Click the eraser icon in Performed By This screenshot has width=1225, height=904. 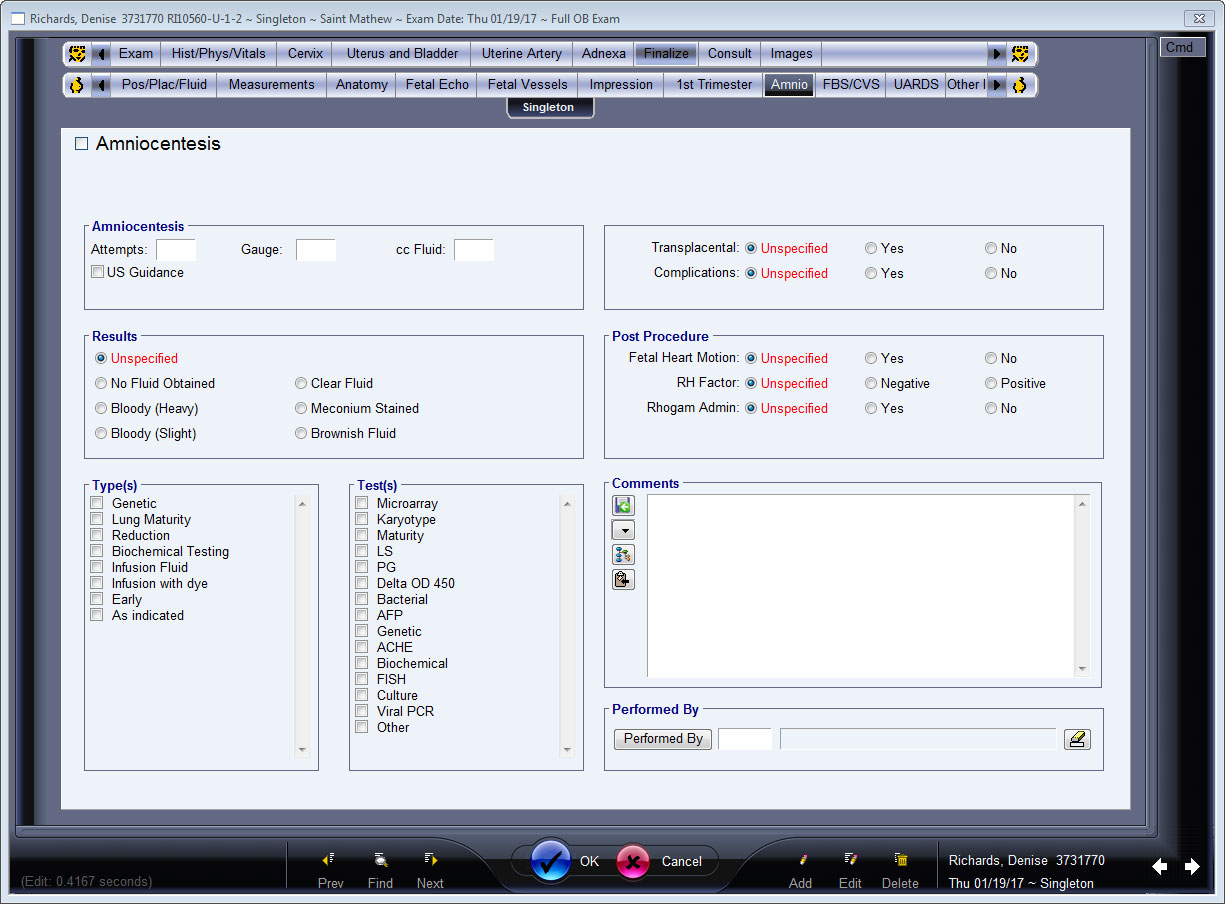(x=1077, y=739)
